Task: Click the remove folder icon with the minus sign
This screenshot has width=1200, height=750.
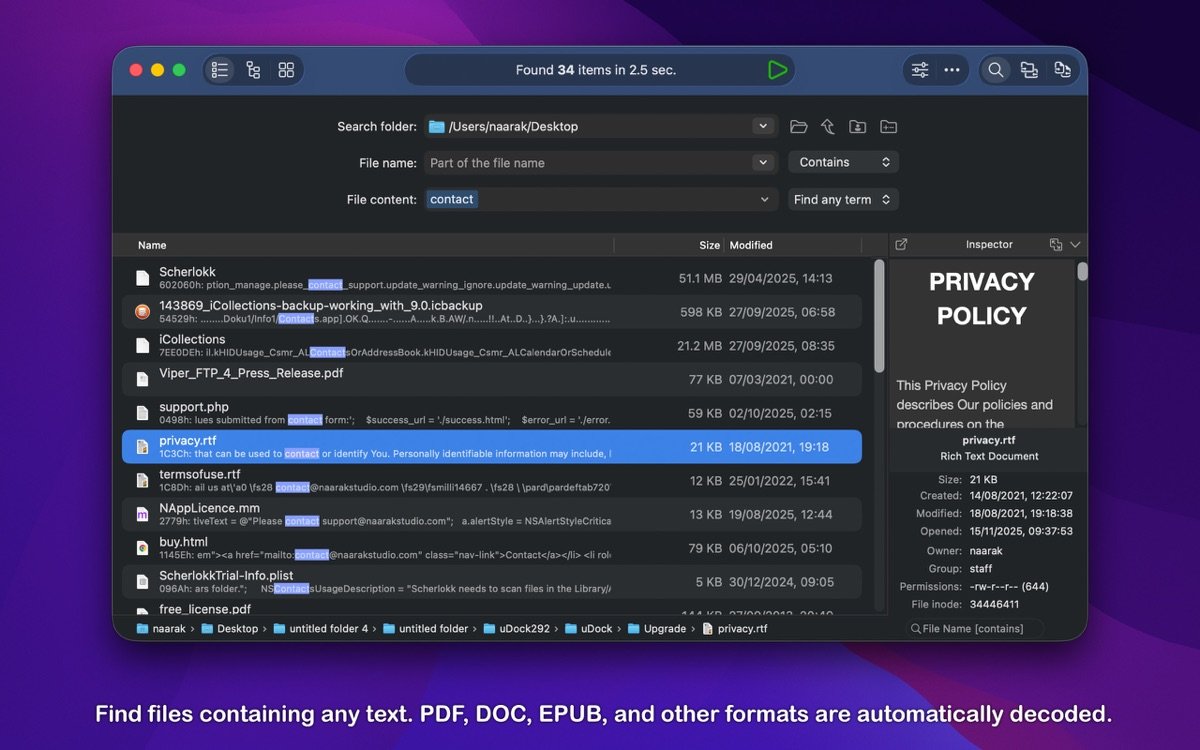Action: 888,126
